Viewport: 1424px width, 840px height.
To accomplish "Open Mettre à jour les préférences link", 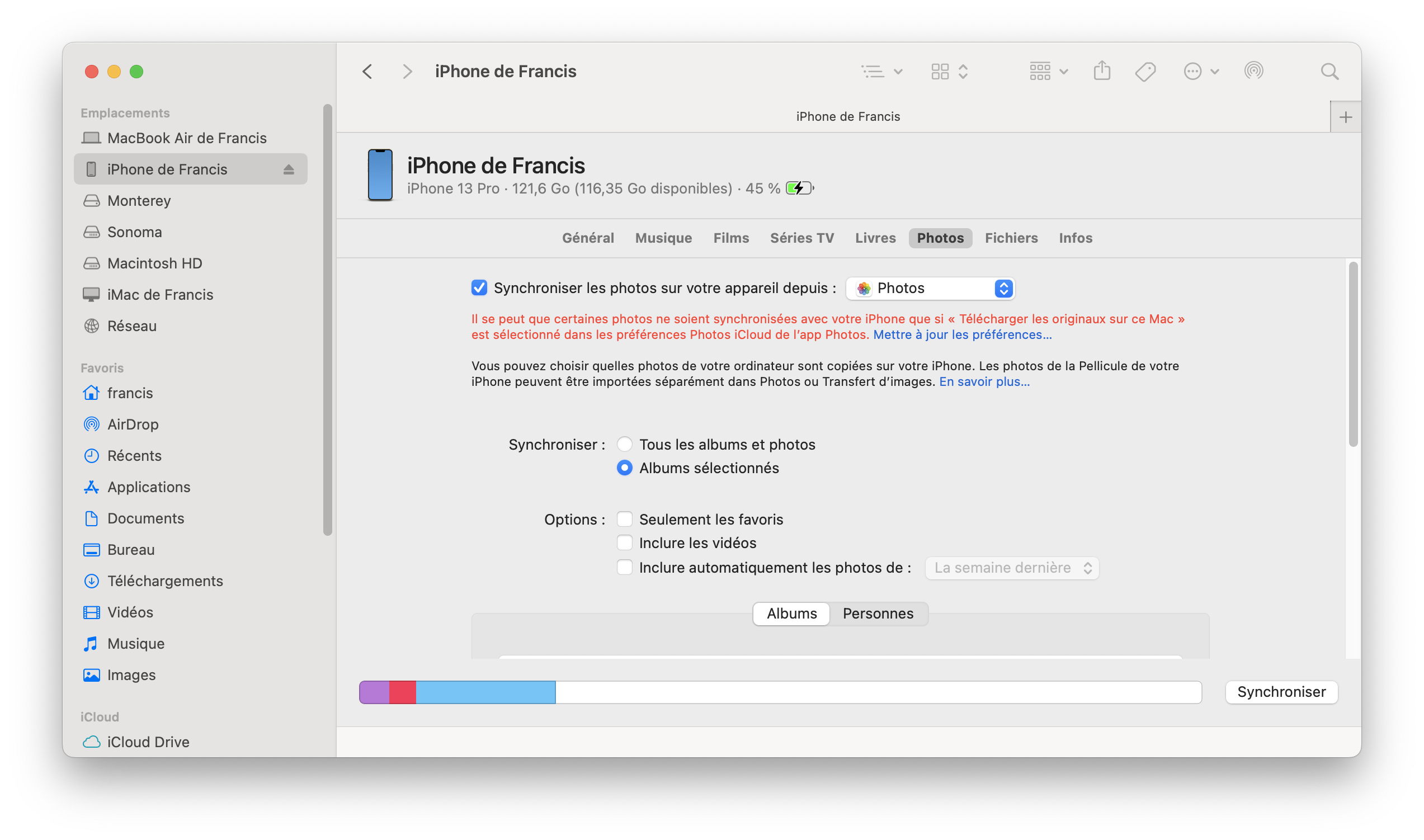I will (961, 334).
